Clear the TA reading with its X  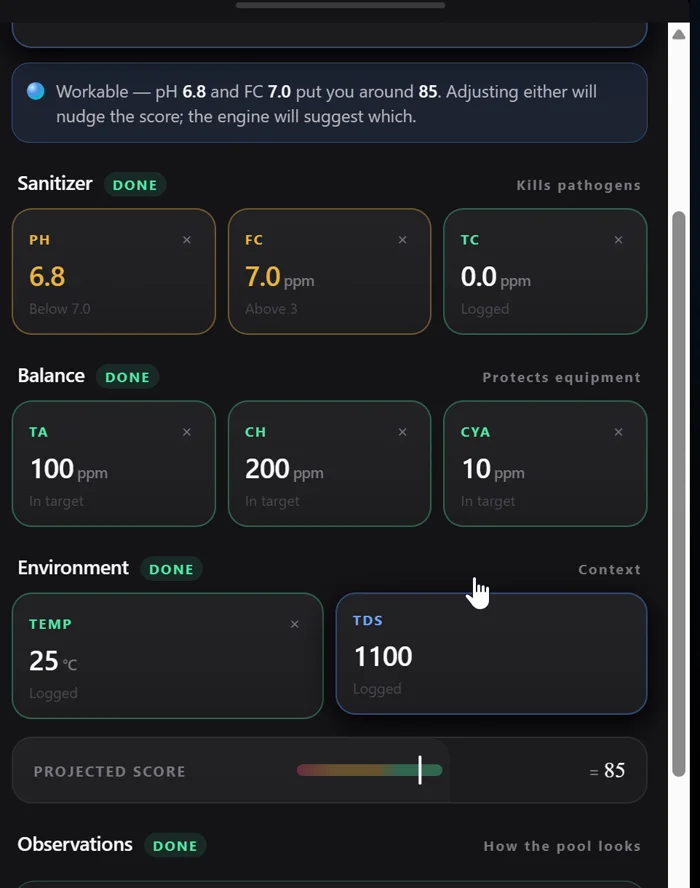click(x=187, y=432)
